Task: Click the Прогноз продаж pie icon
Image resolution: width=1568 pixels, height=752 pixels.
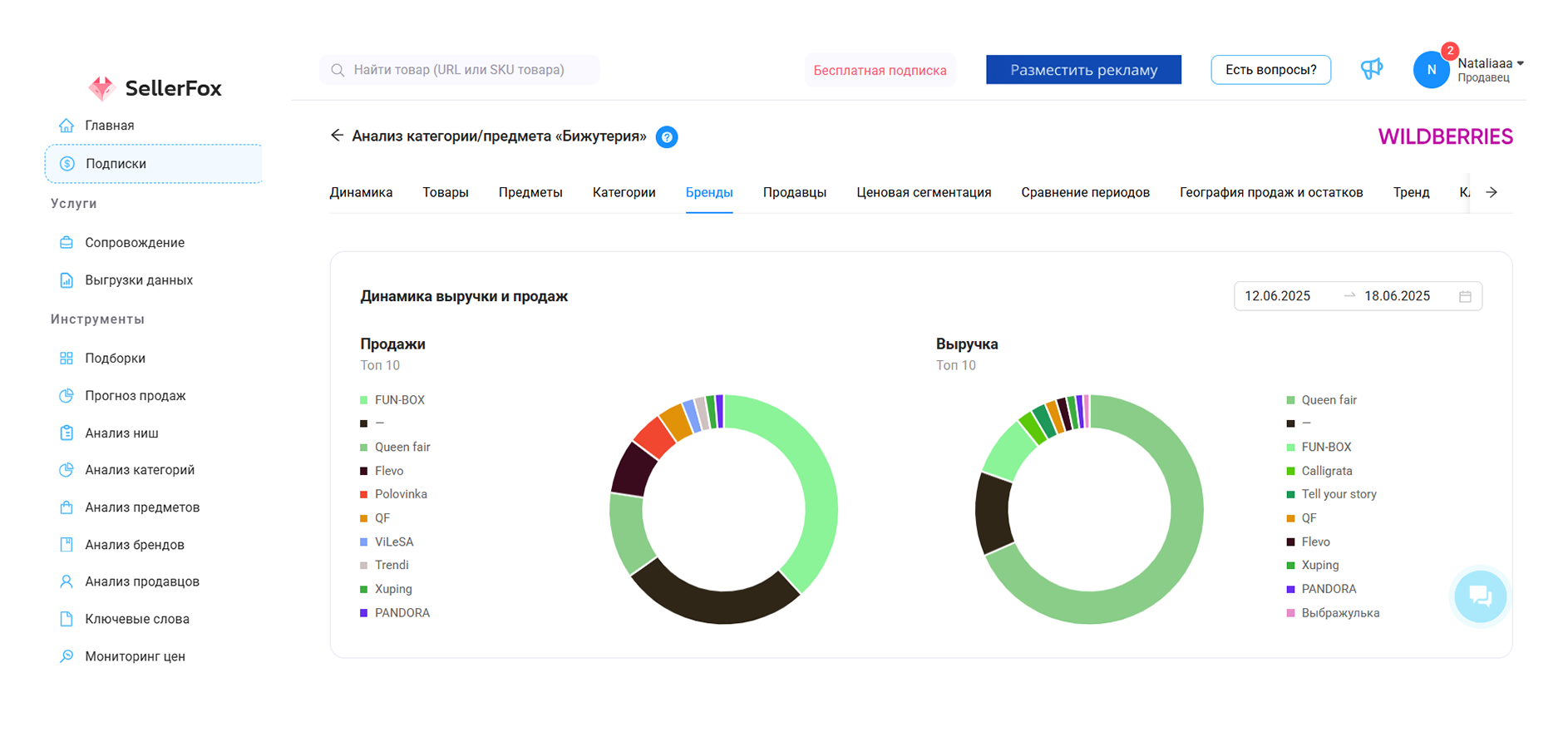Action: [x=67, y=396]
